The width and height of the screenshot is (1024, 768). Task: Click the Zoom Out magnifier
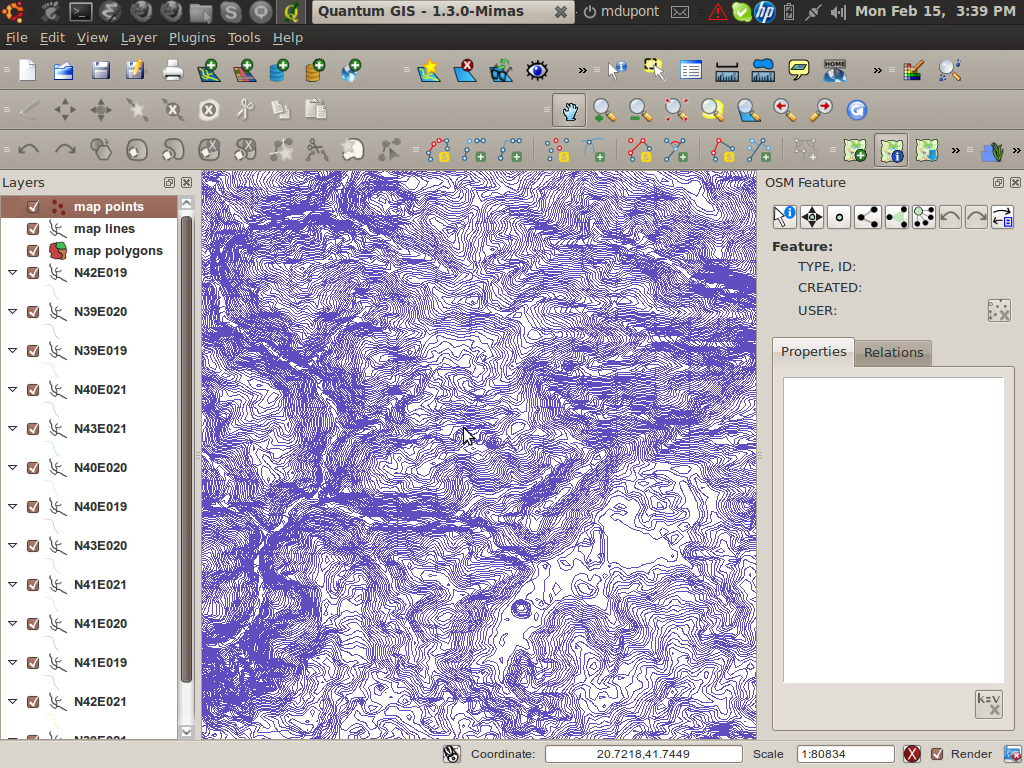pyautogui.click(x=639, y=110)
